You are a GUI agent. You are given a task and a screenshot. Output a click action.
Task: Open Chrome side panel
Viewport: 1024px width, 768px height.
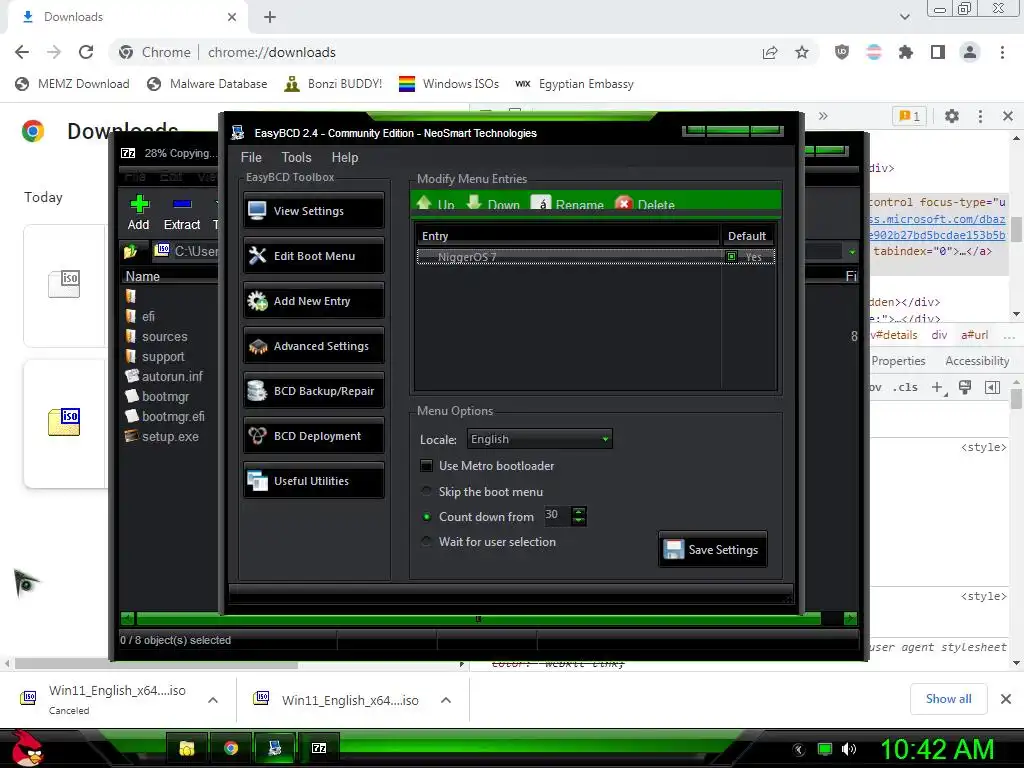(938, 52)
